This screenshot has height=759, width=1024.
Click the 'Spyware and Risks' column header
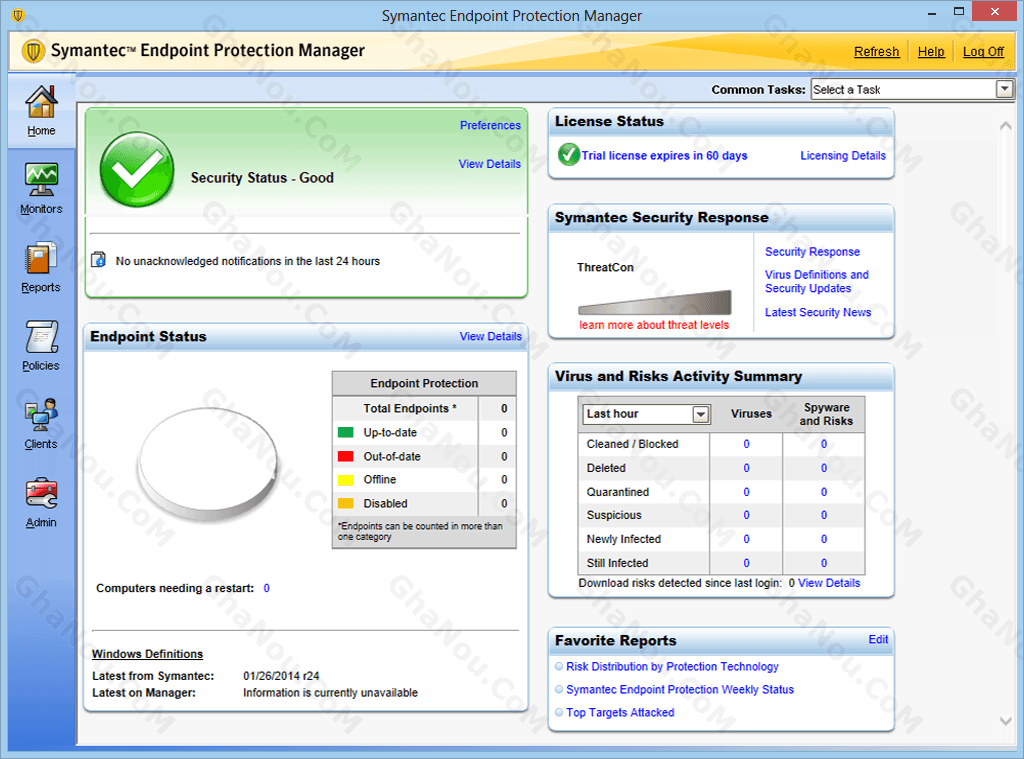click(x=826, y=414)
